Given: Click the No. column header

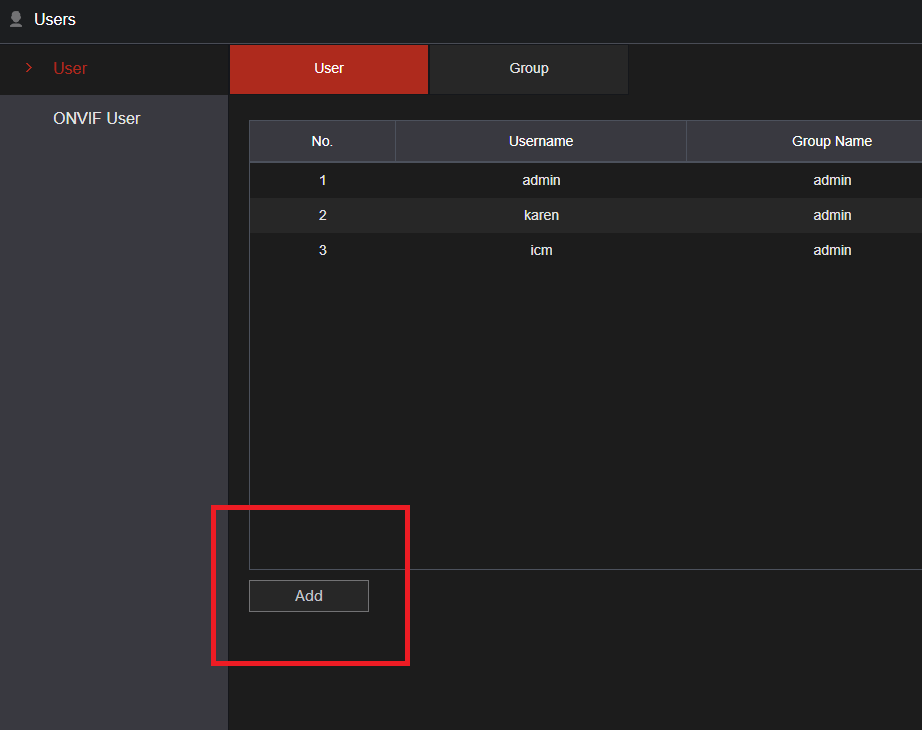Looking at the screenshot, I should coord(322,141).
